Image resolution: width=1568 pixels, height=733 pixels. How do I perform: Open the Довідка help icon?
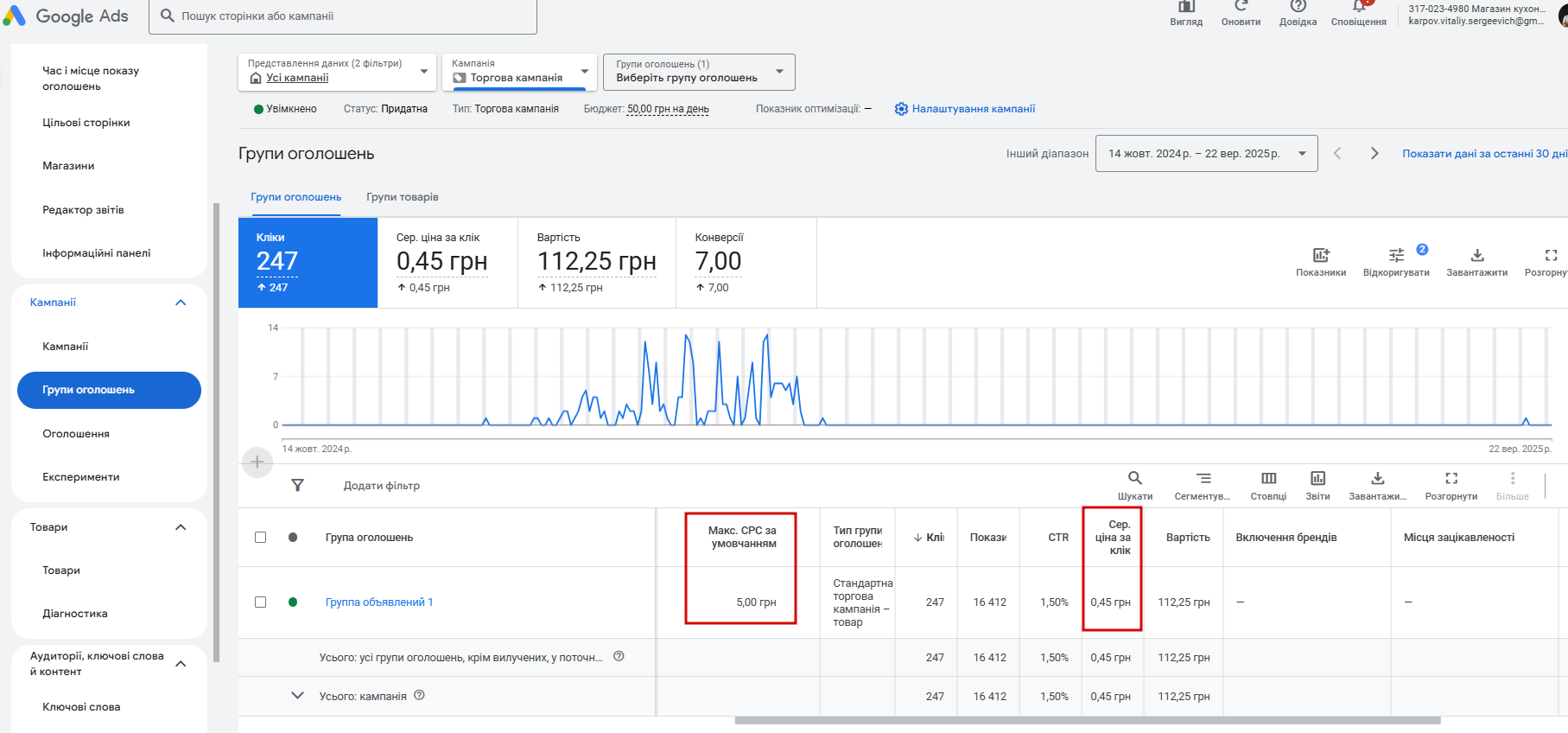tap(1298, 7)
